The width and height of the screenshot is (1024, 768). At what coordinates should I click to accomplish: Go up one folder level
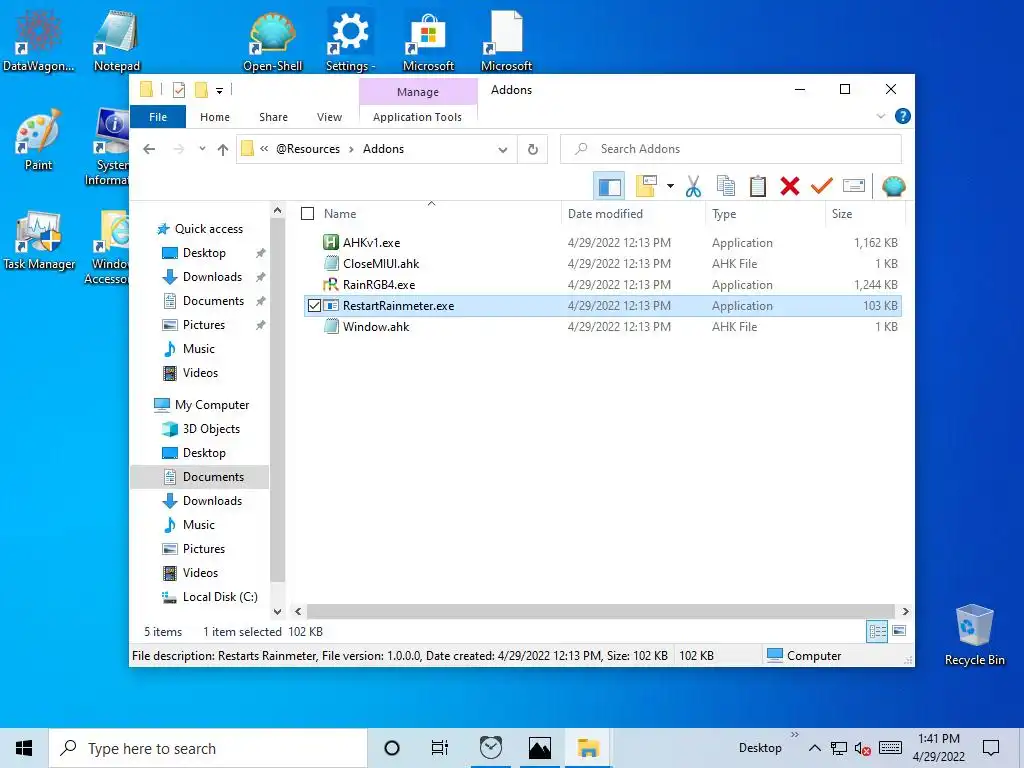pos(223,149)
